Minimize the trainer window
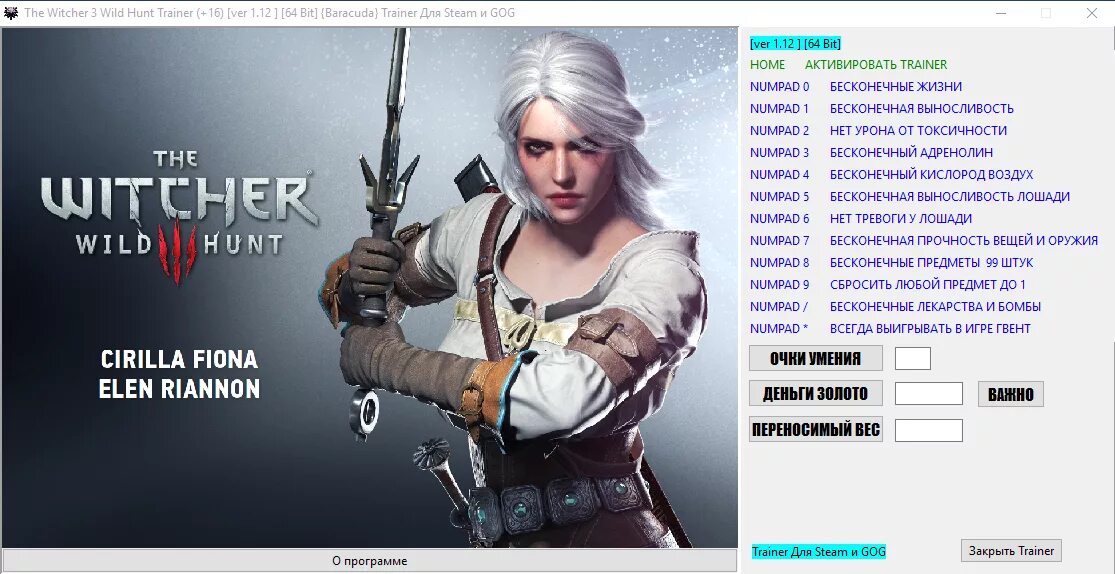The image size is (1115, 574). [x=1001, y=13]
